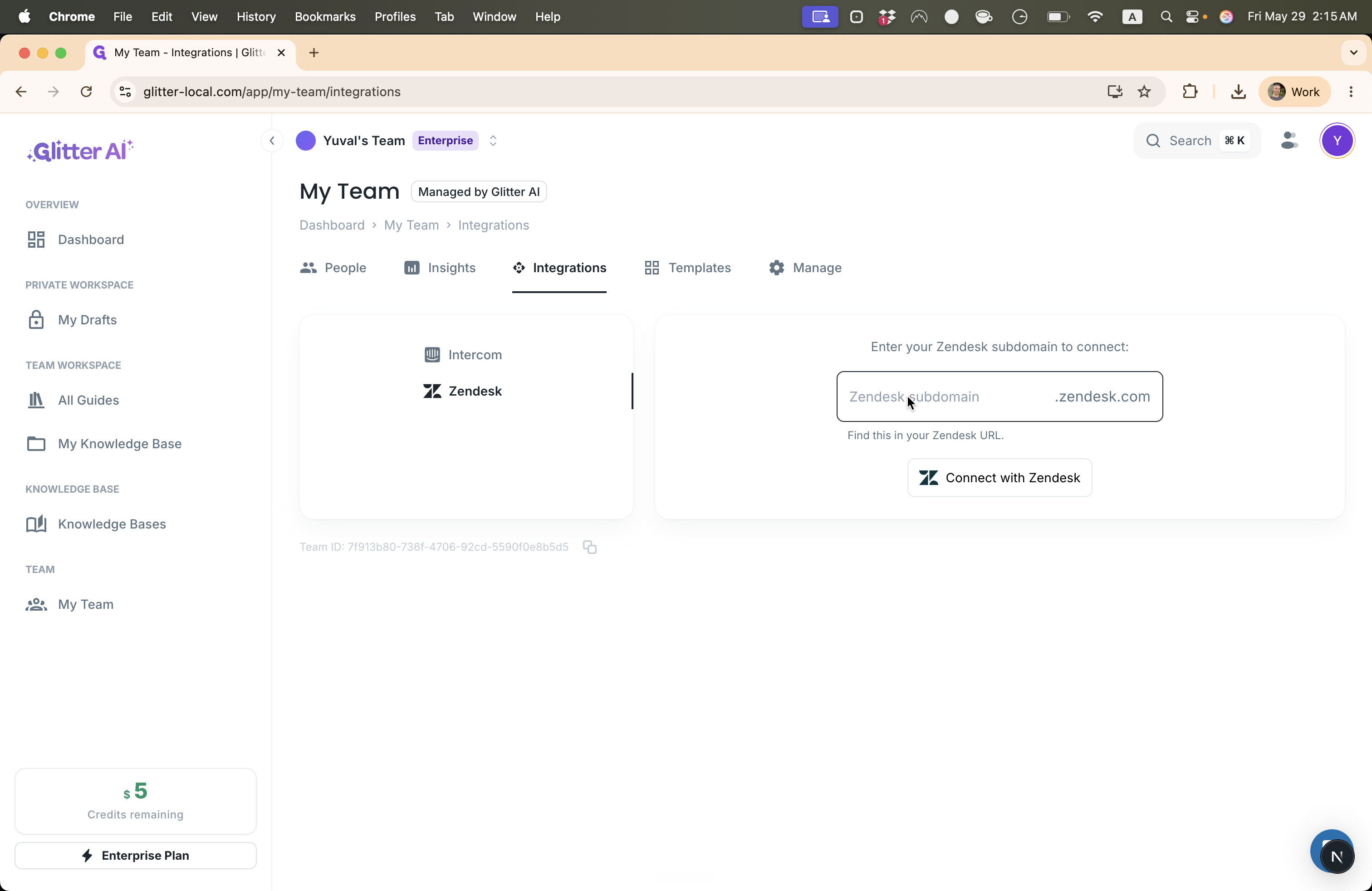Open All Guides in the sidebar

[x=73, y=400]
